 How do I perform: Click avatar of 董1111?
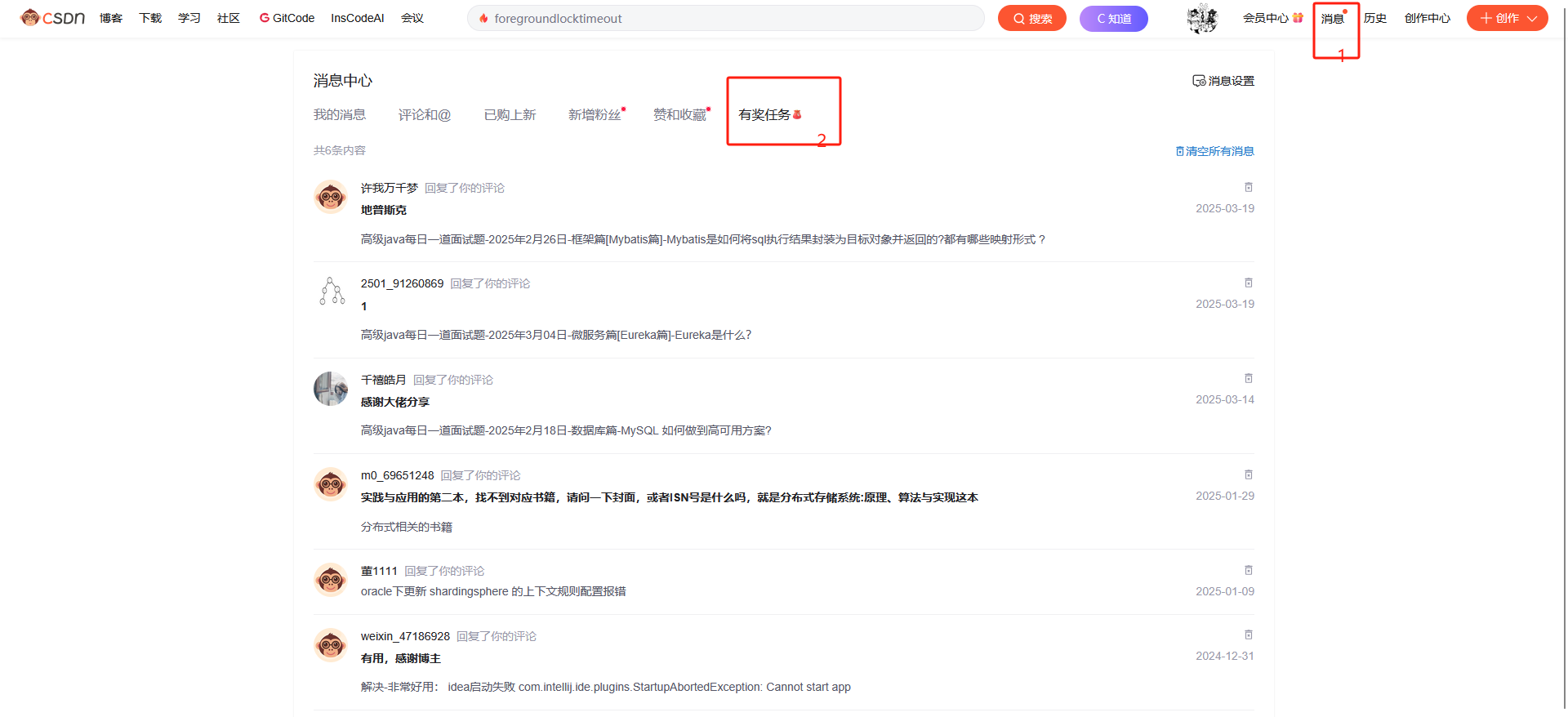pyautogui.click(x=331, y=580)
